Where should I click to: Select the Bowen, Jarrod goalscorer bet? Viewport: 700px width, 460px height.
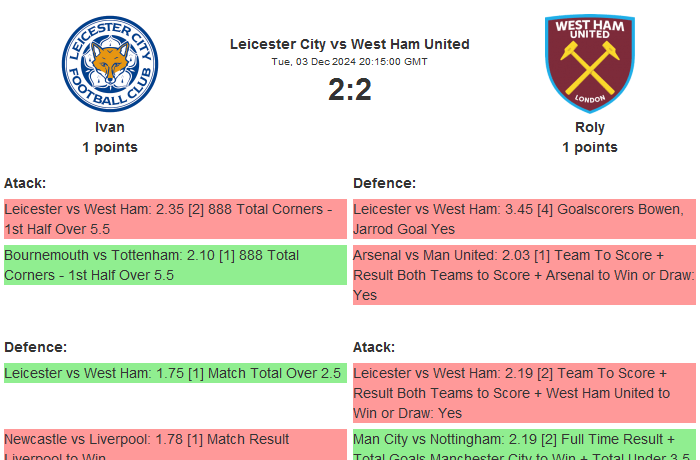[x=523, y=219]
